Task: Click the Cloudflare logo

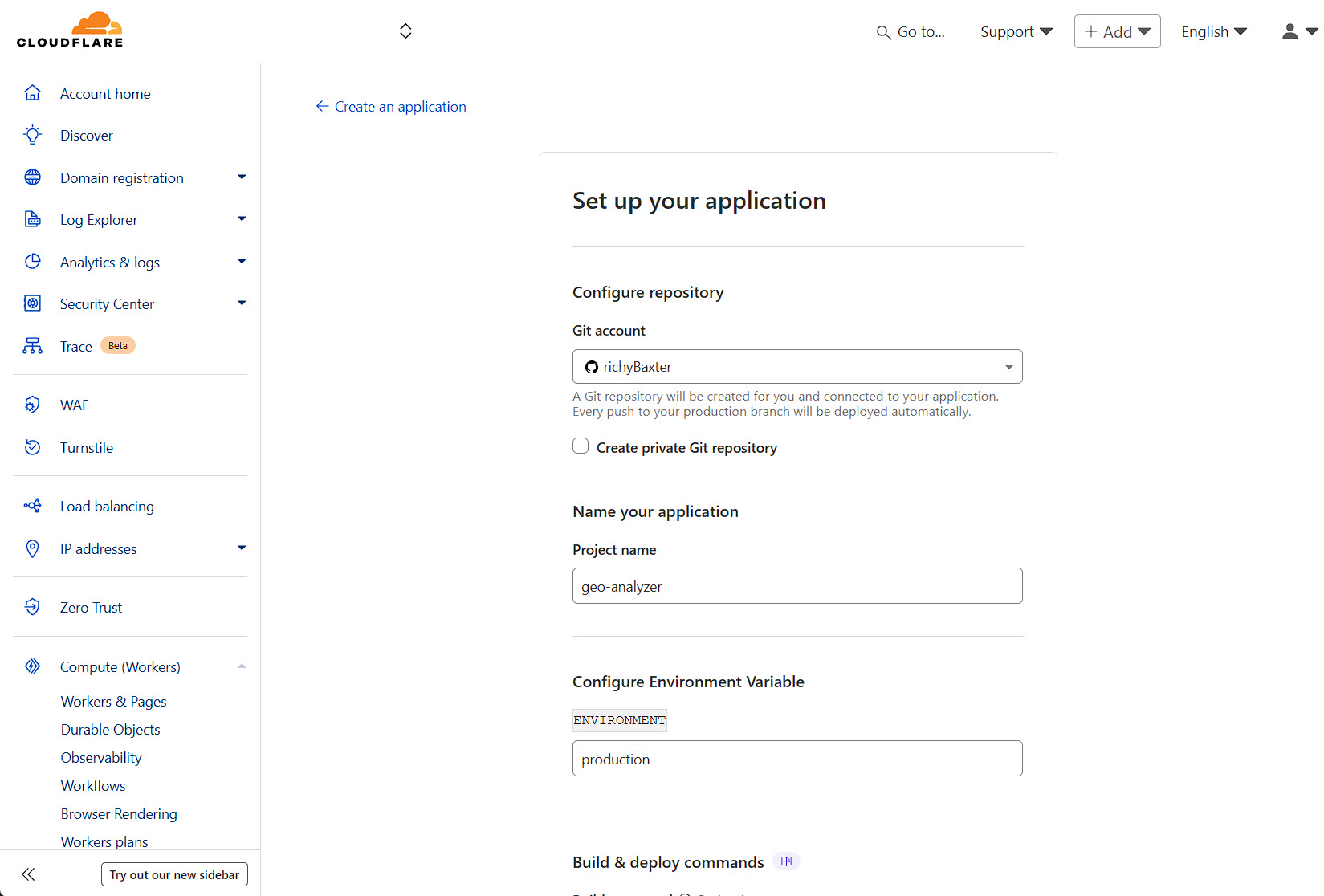Action: click(x=70, y=31)
